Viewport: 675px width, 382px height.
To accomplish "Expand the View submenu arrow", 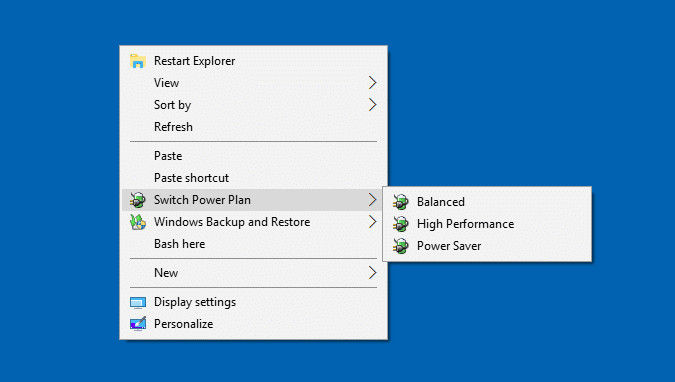I will pyautogui.click(x=372, y=83).
